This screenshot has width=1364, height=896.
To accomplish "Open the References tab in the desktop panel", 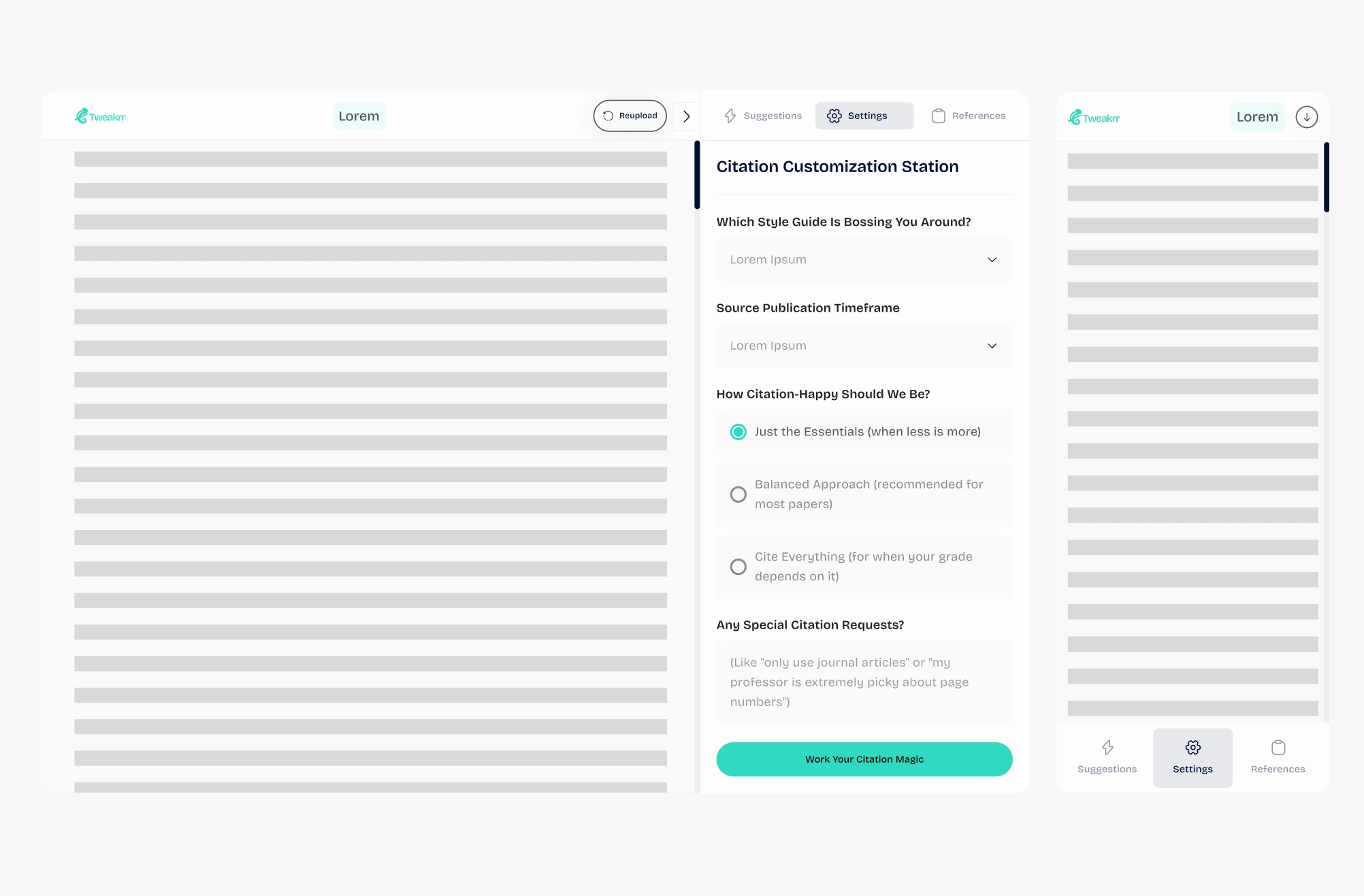I will tap(969, 116).
